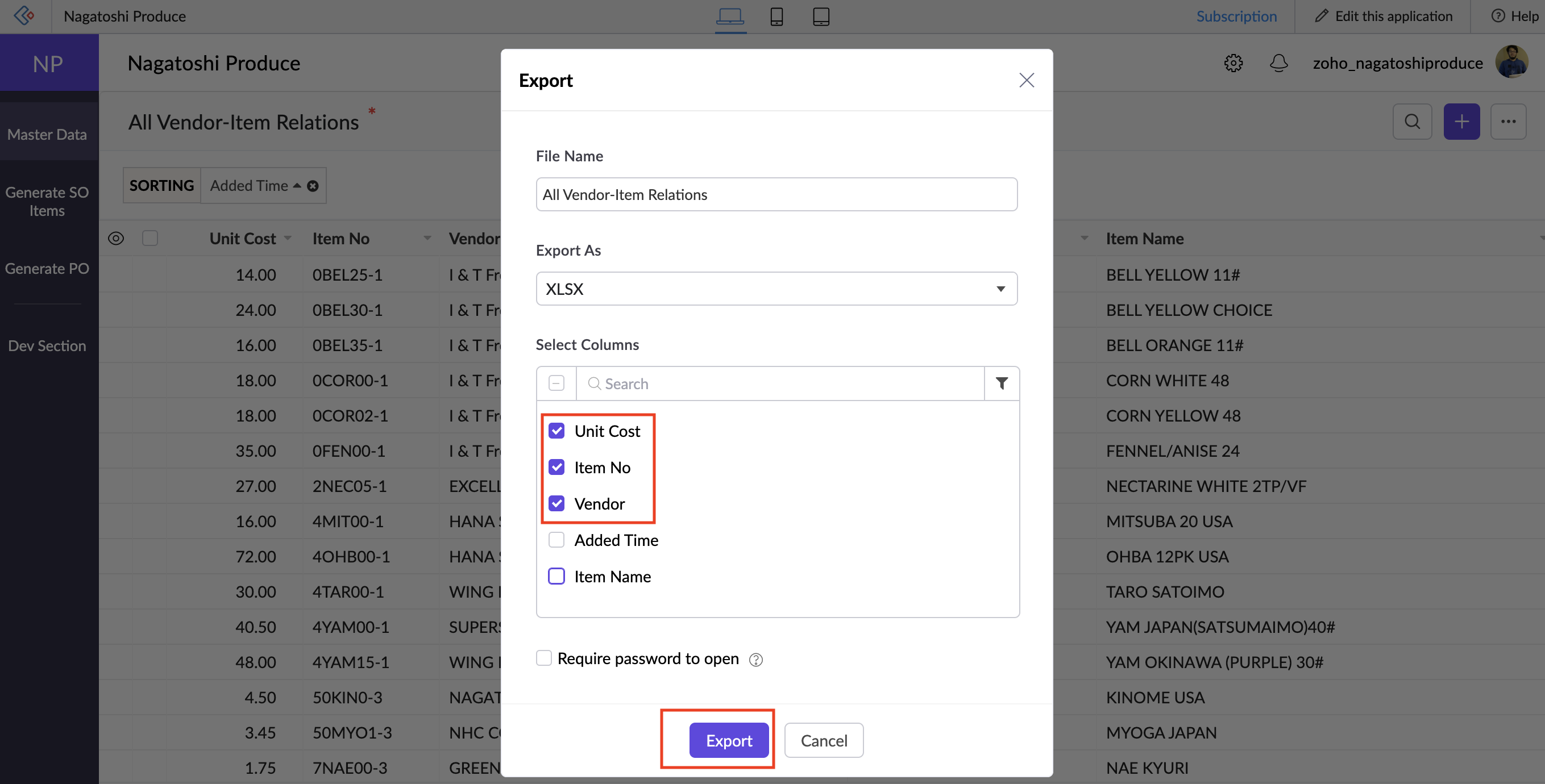
Task: Toggle Added Time sort direction arrow
Action: 296,186
